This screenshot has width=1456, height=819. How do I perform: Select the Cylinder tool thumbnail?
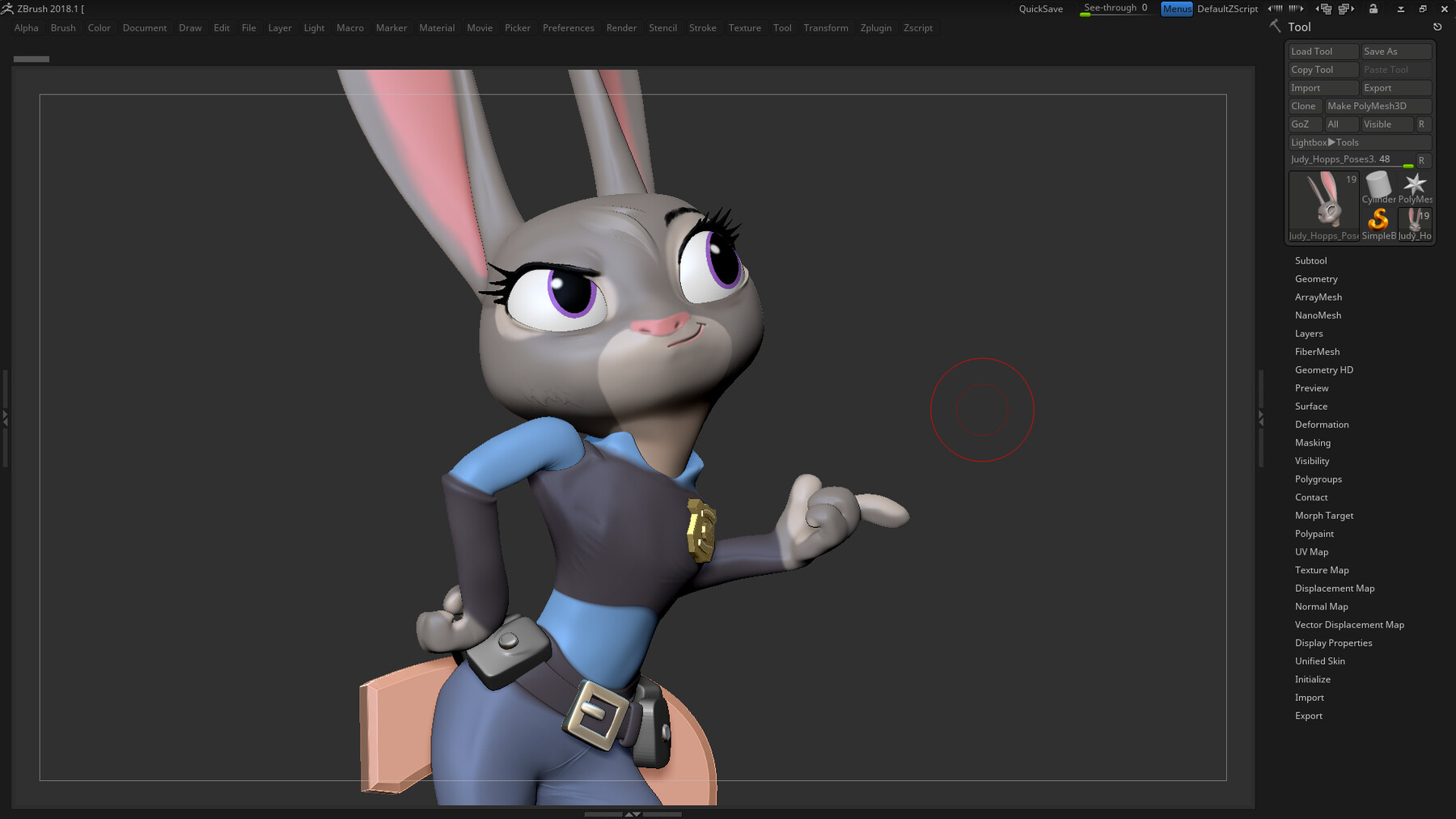1378,186
